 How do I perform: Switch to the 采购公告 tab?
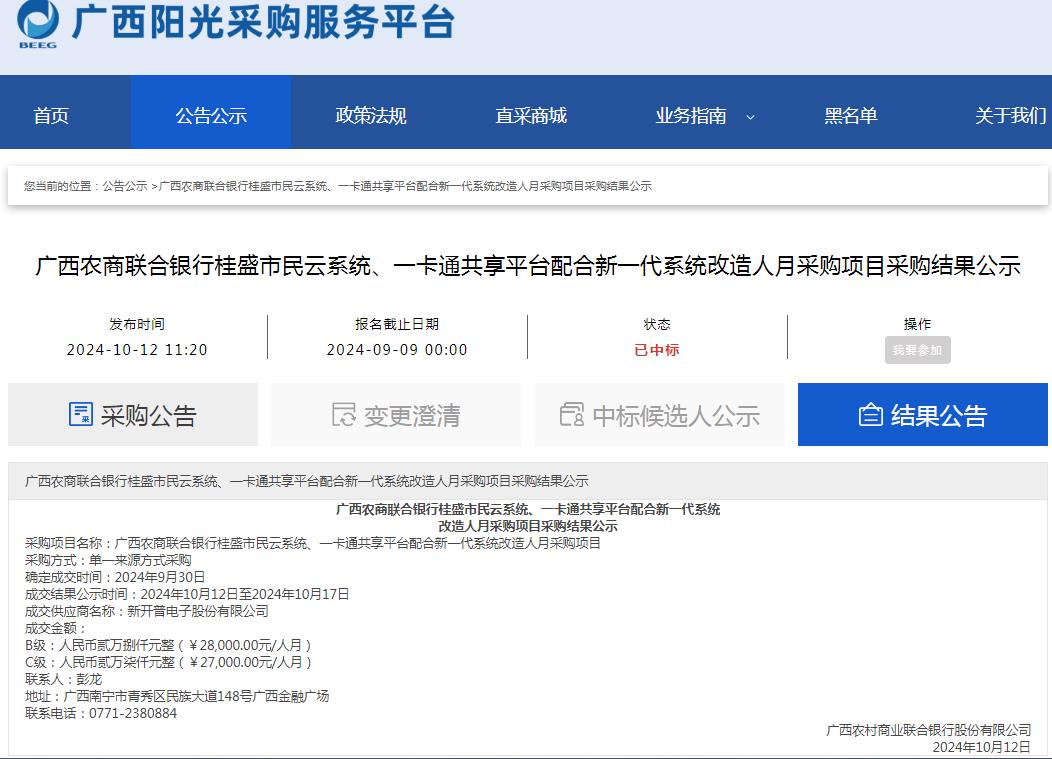point(133,415)
